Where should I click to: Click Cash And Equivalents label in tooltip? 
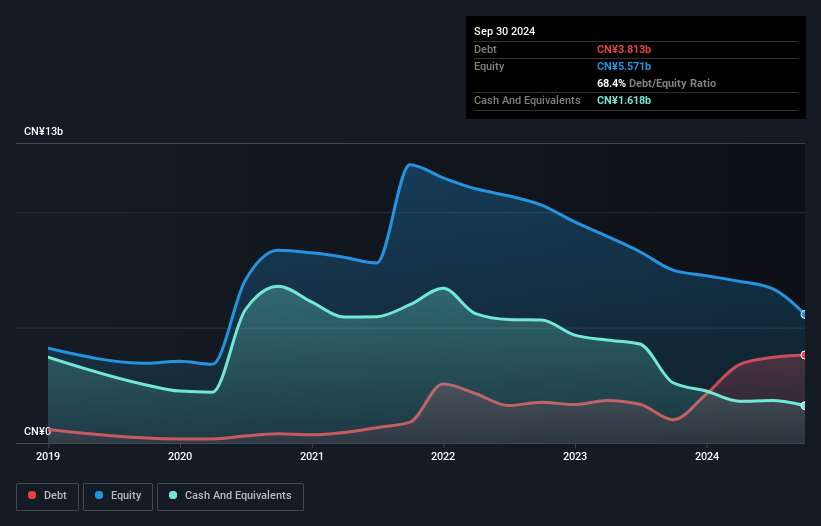click(527, 100)
